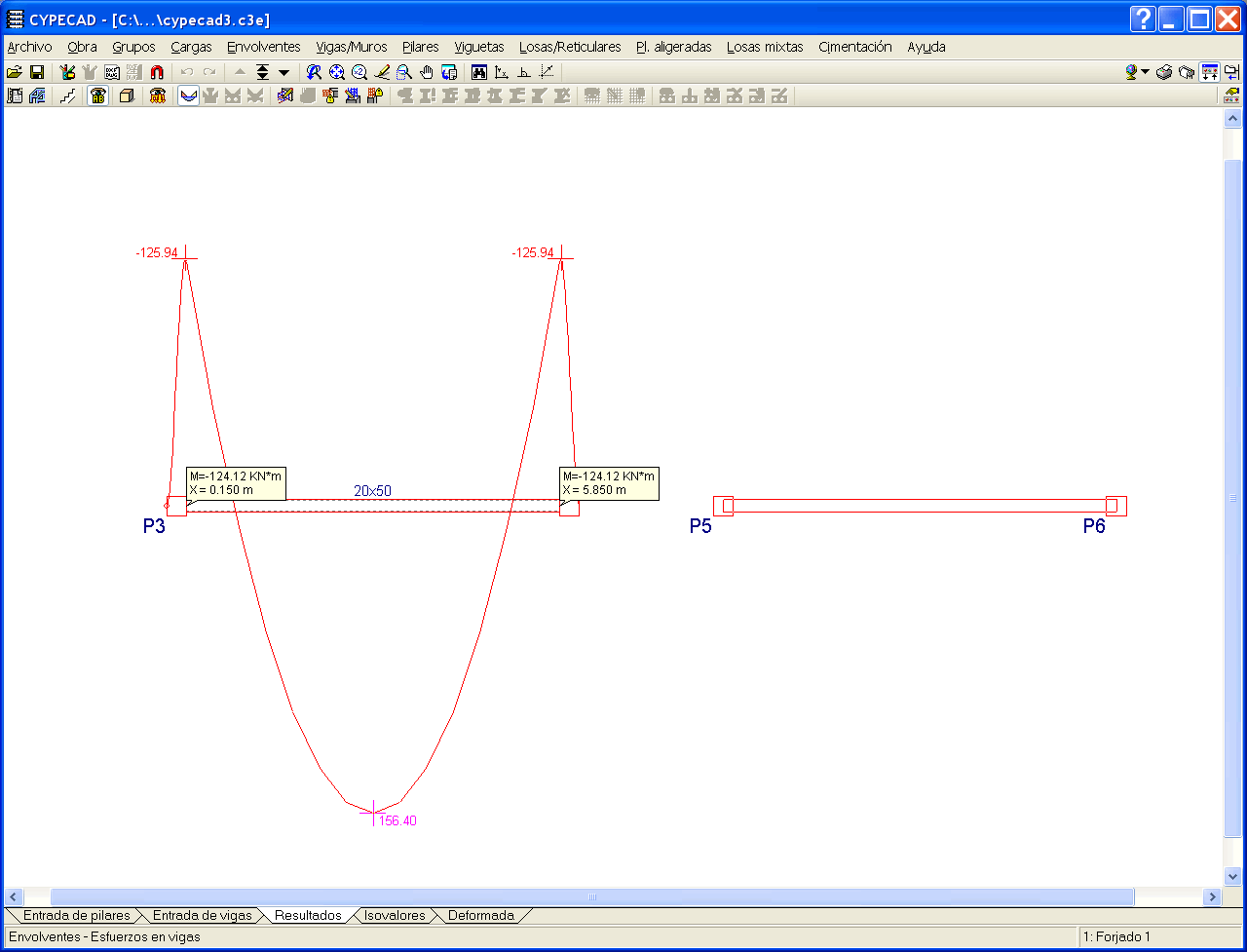Click the go-to-group double arrow icon
Screen dimensions: 1247x952
[262, 72]
